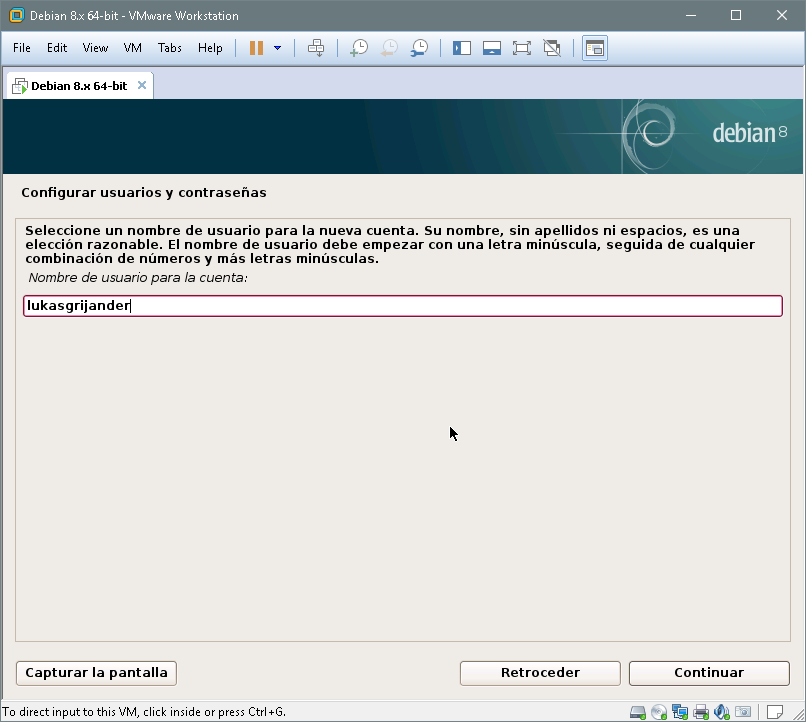Click the Retroceder button
The width and height of the screenshot is (806, 722).
540,673
